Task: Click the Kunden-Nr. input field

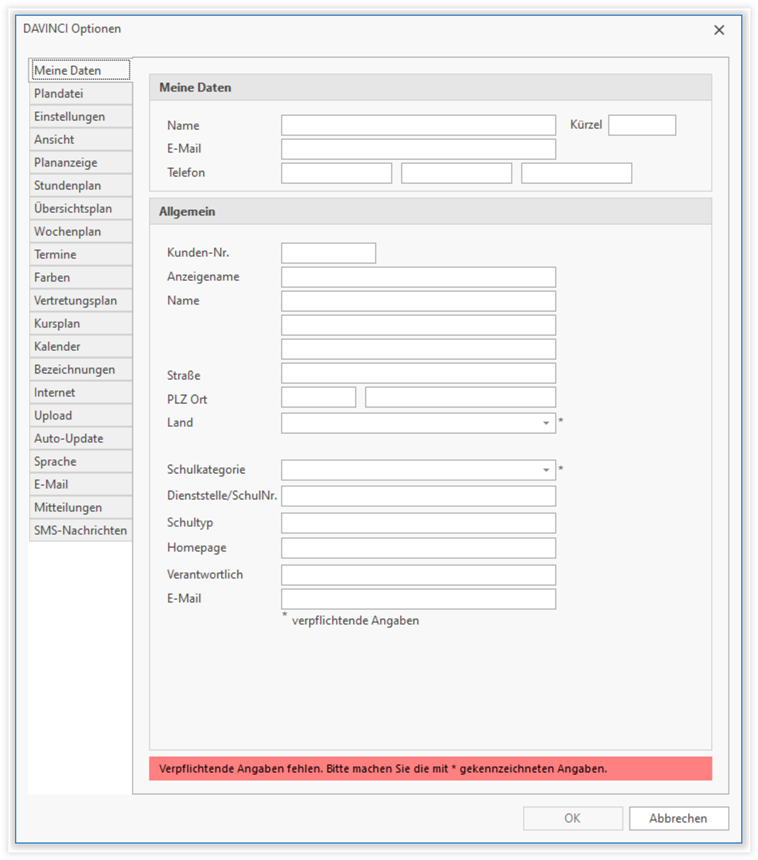Action: pyautogui.click(x=328, y=253)
